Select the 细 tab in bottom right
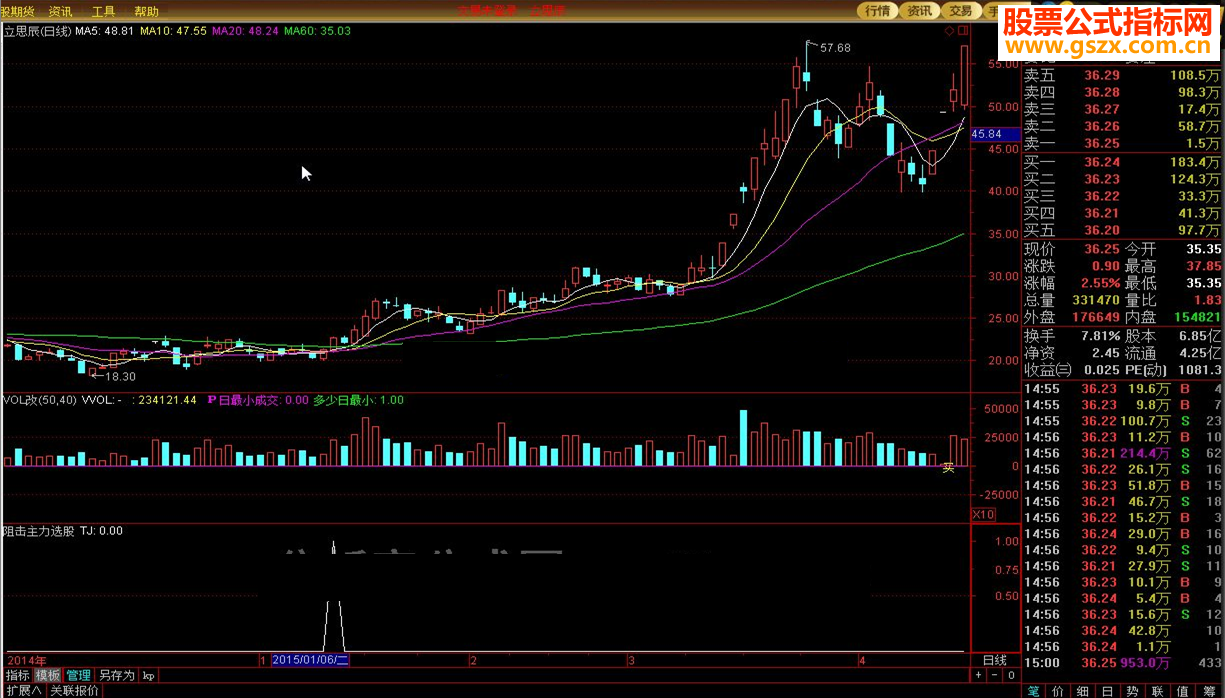 (x=1083, y=690)
